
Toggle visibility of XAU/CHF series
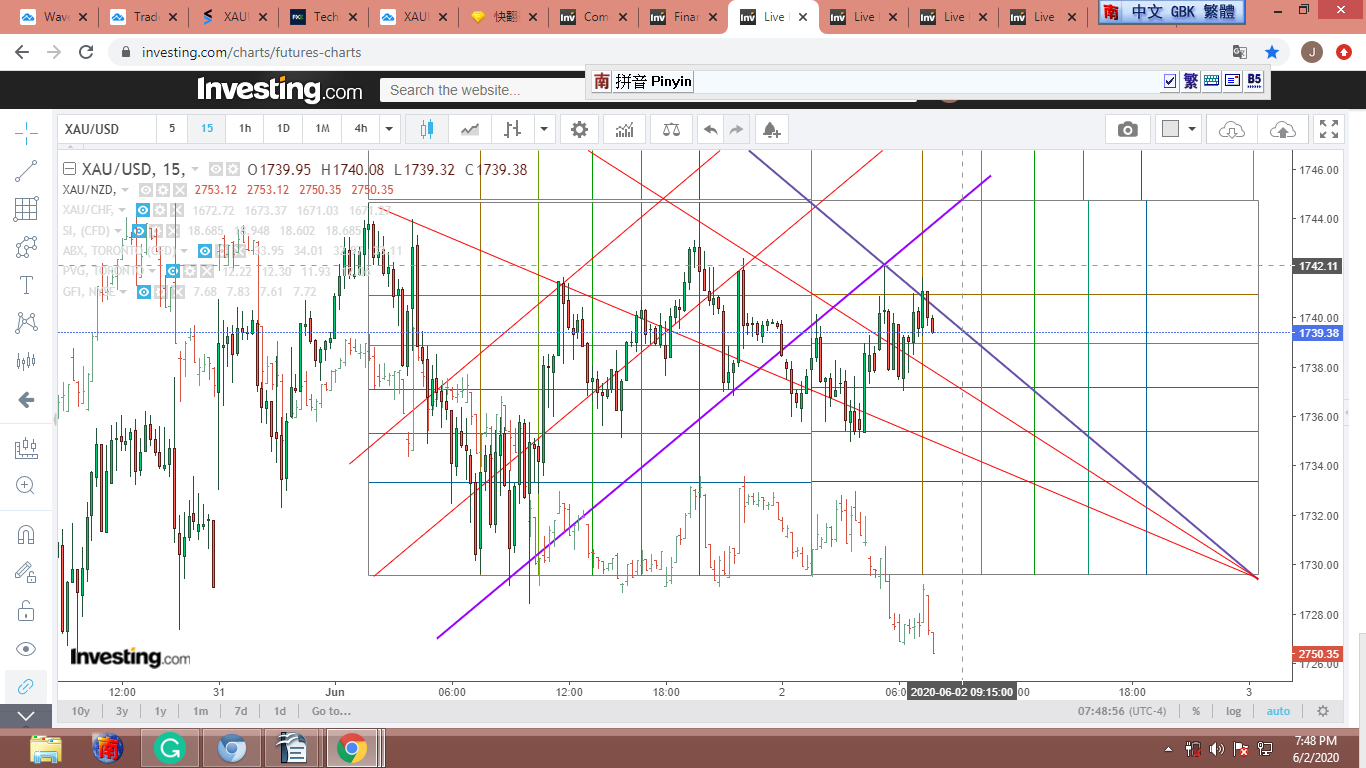(x=143, y=210)
